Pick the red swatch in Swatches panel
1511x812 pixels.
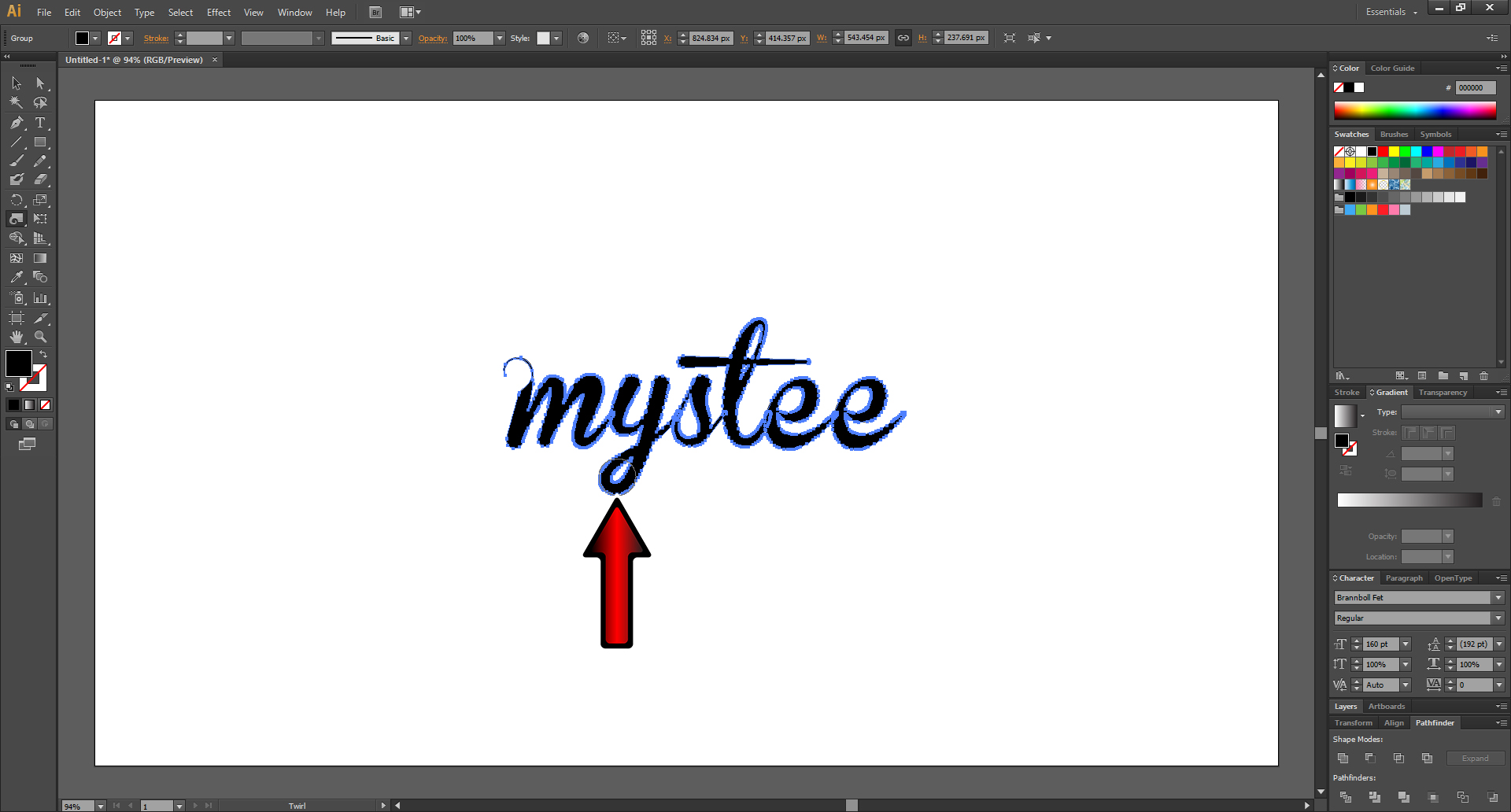click(1383, 152)
